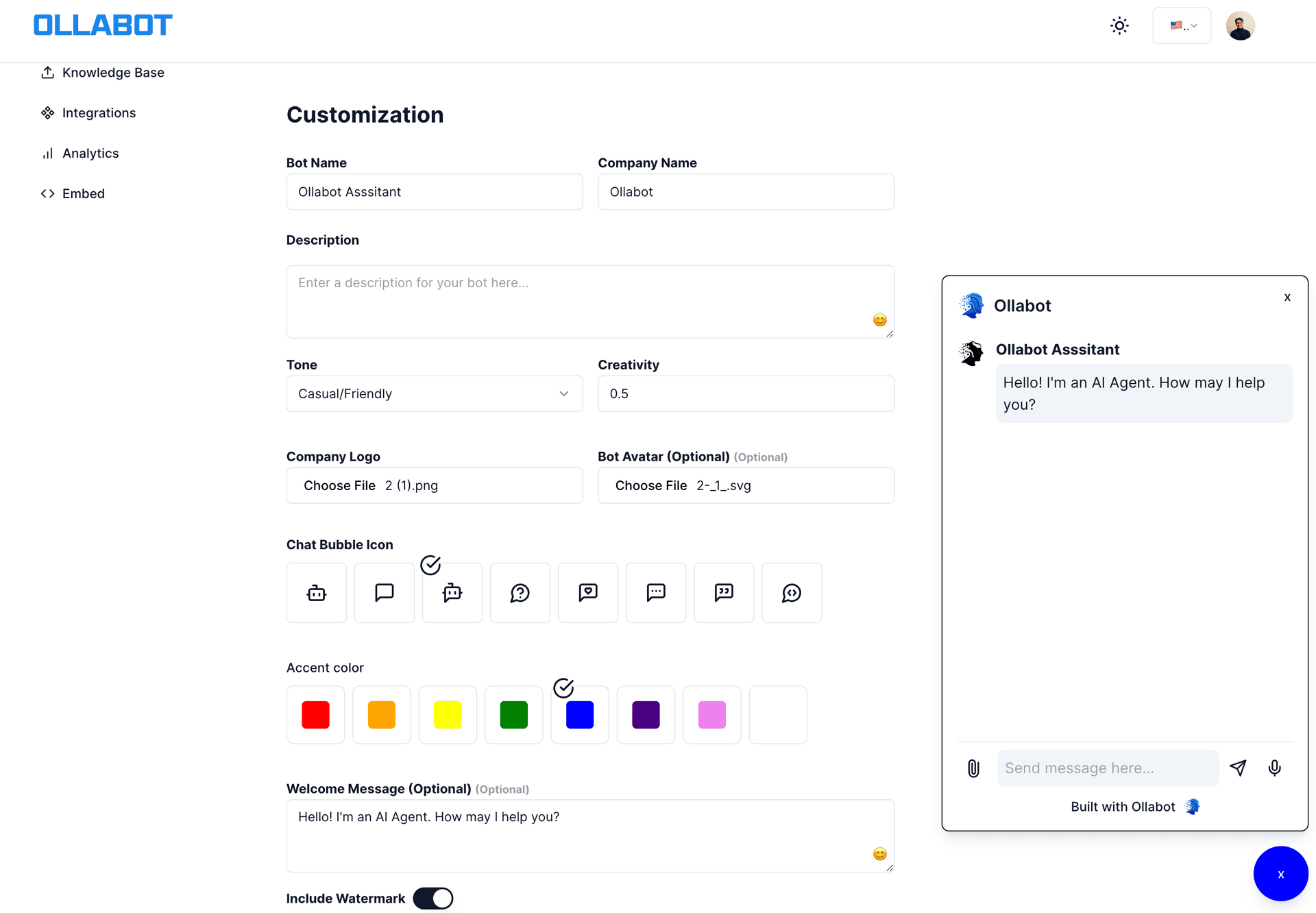
Task: Pick the orange accent color
Action: click(382, 715)
